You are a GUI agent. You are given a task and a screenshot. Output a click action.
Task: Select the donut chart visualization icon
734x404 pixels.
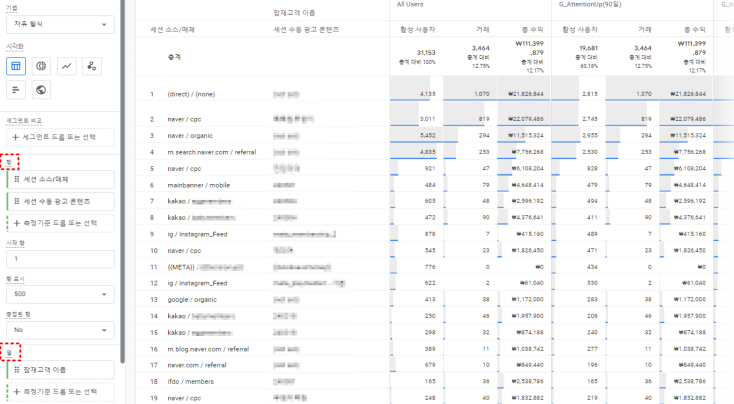point(41,66)
